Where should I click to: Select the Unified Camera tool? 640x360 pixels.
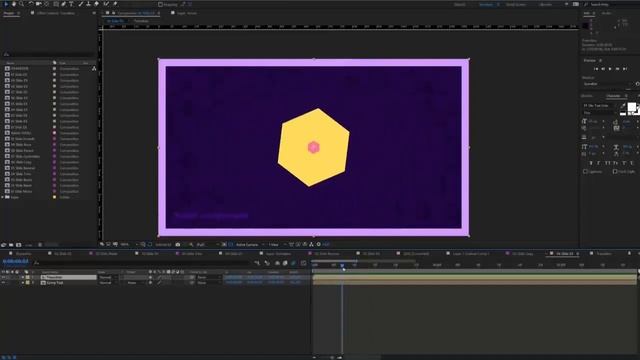[x=39, y=4]
